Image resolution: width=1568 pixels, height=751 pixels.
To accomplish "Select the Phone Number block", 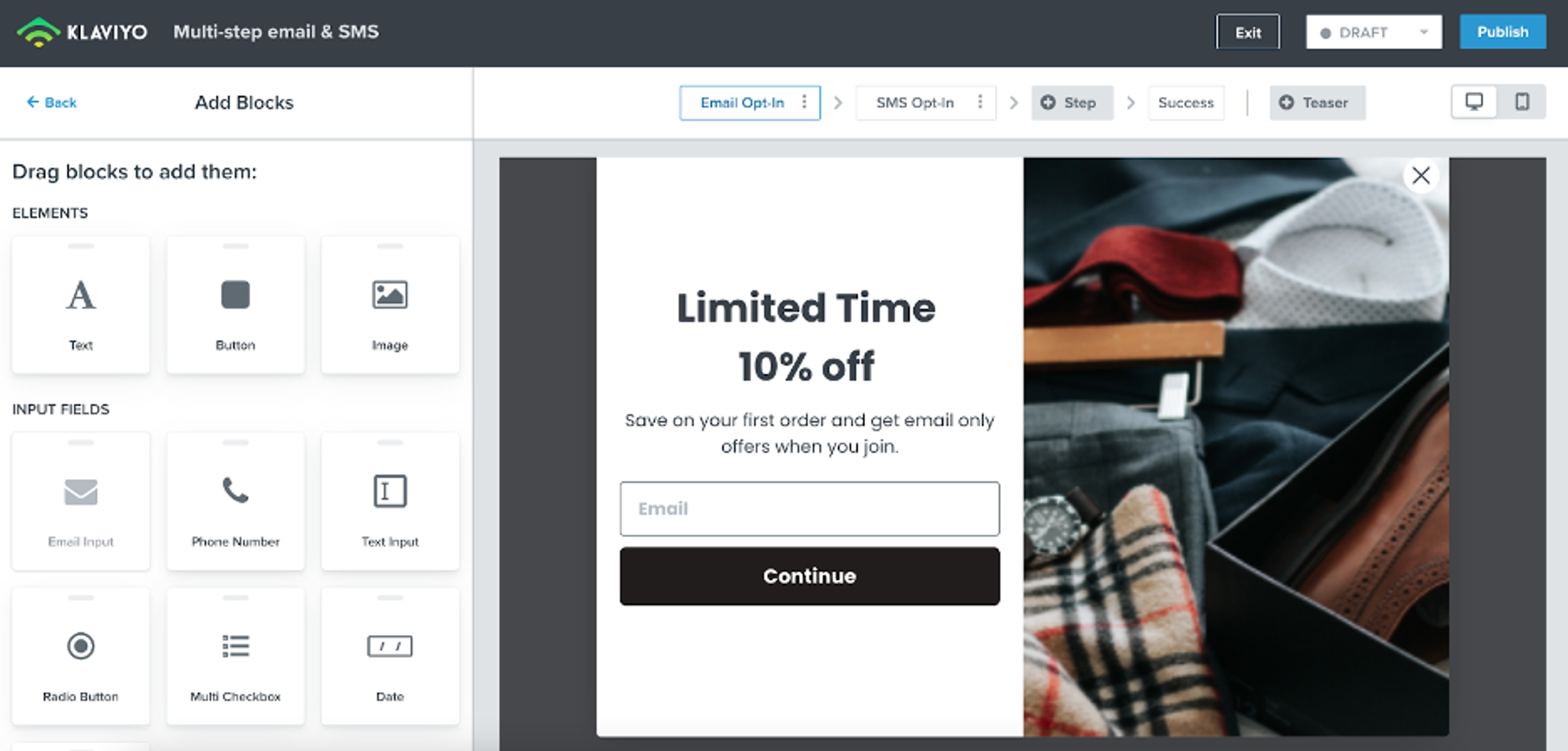I will (235, 501).
